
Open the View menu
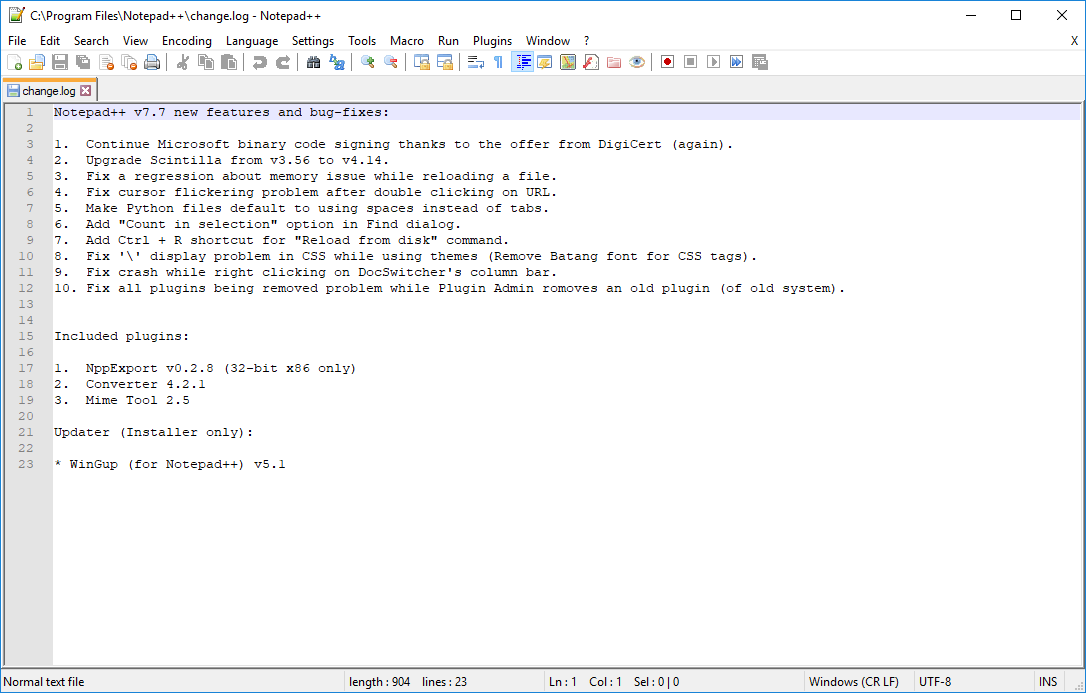136,41
